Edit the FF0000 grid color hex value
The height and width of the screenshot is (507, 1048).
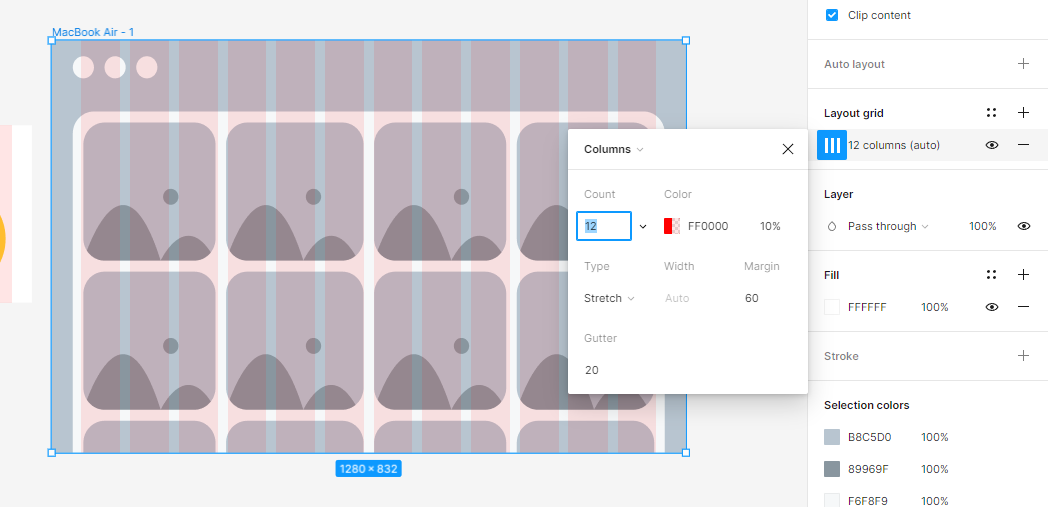coord(708,226)
